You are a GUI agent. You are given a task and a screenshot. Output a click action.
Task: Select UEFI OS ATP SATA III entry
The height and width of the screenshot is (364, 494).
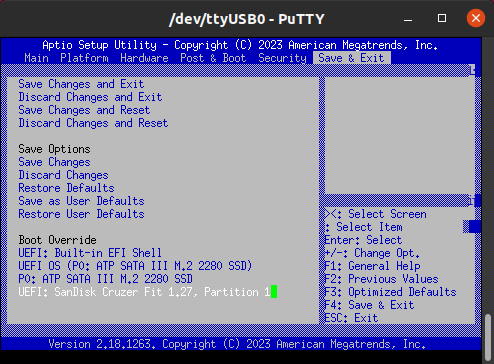[135, 266]
